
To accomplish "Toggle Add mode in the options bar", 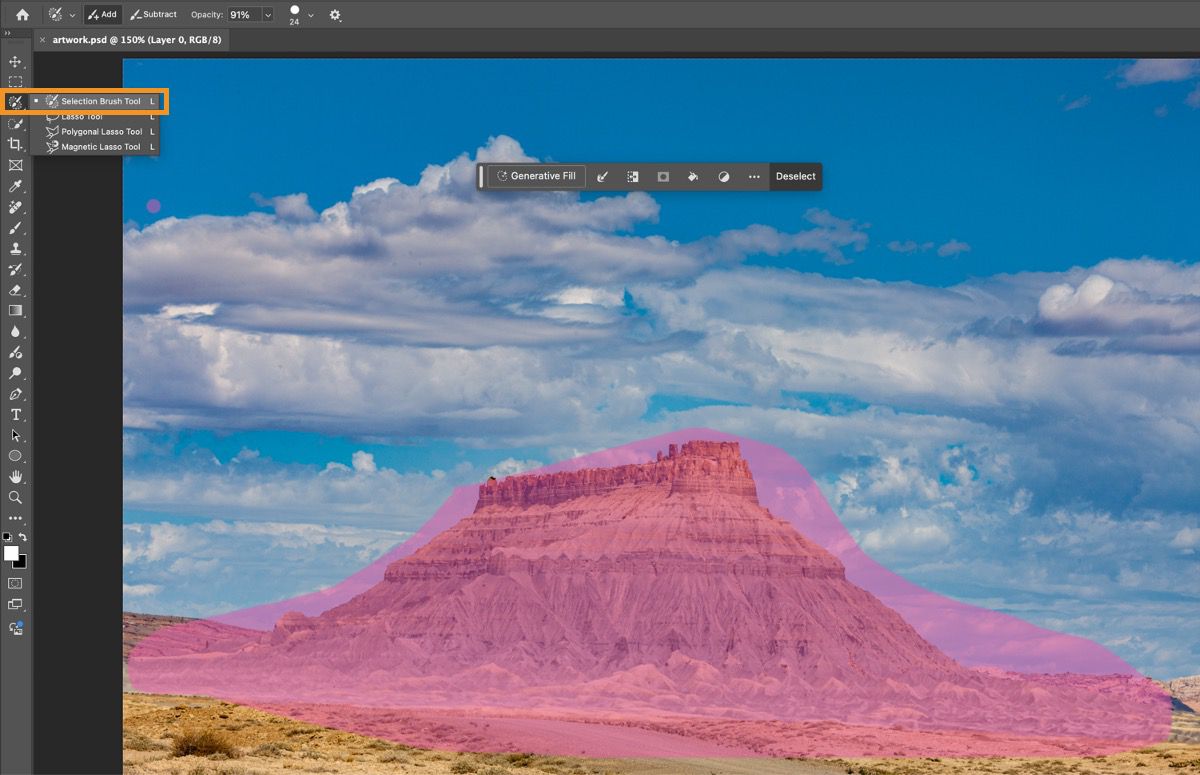I will coord(103,14).
